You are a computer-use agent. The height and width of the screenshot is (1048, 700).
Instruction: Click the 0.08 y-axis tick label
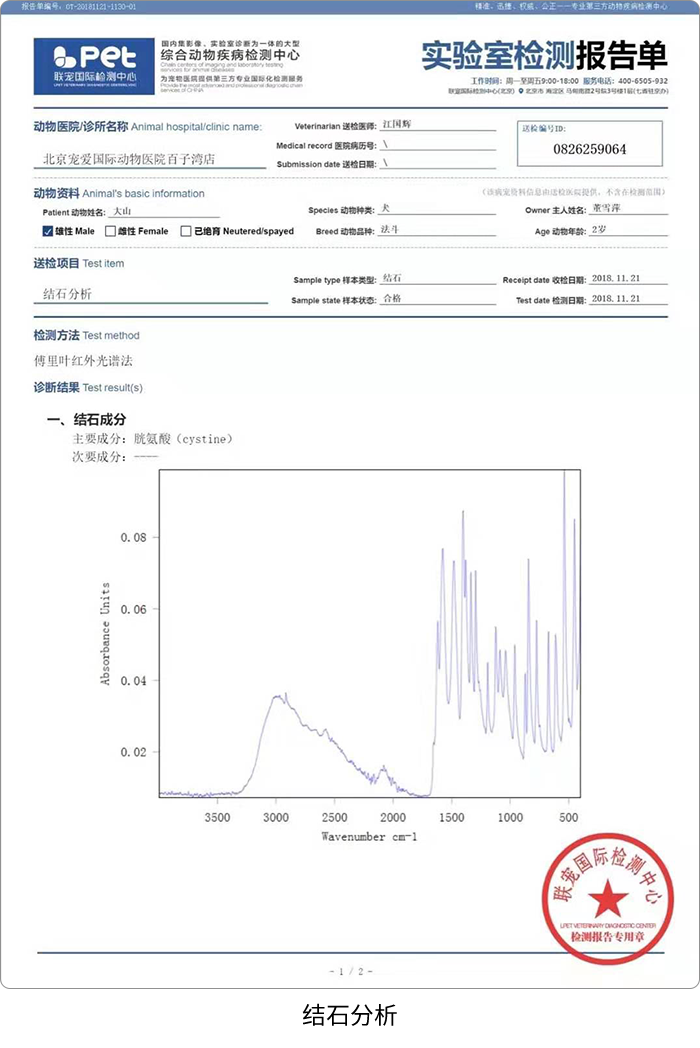point(133,537)
